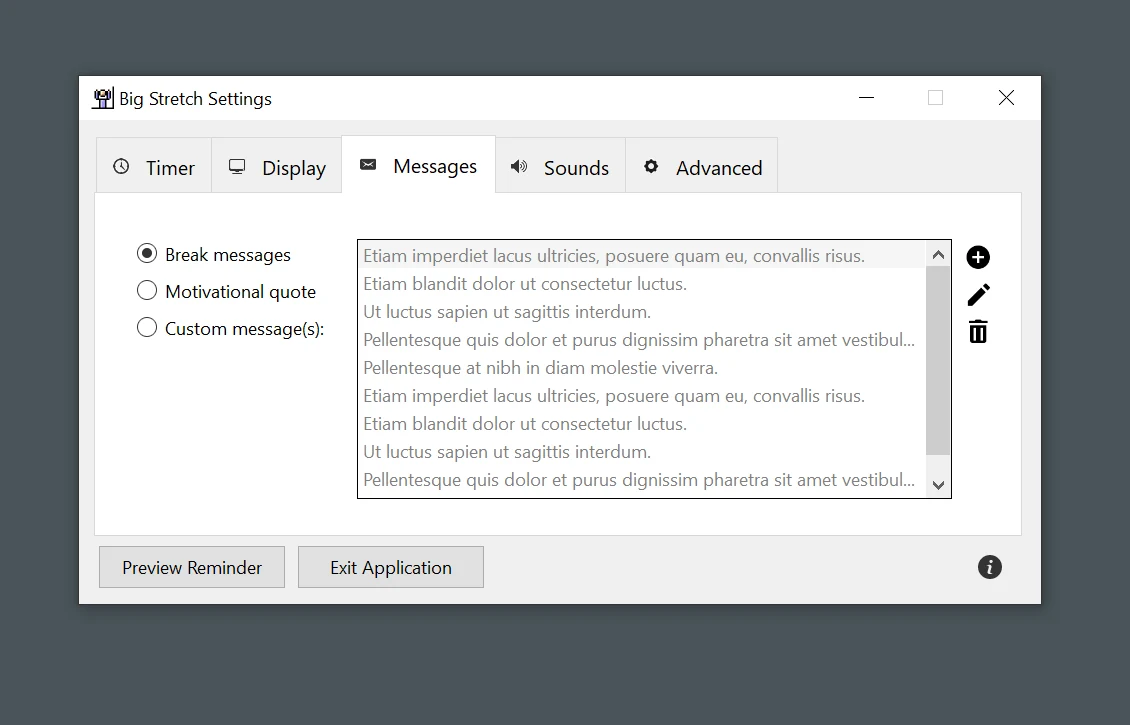Select the Break messages radio button
Screen dimensions: 1130x725
pyautogui.click(x=147, y=254)
